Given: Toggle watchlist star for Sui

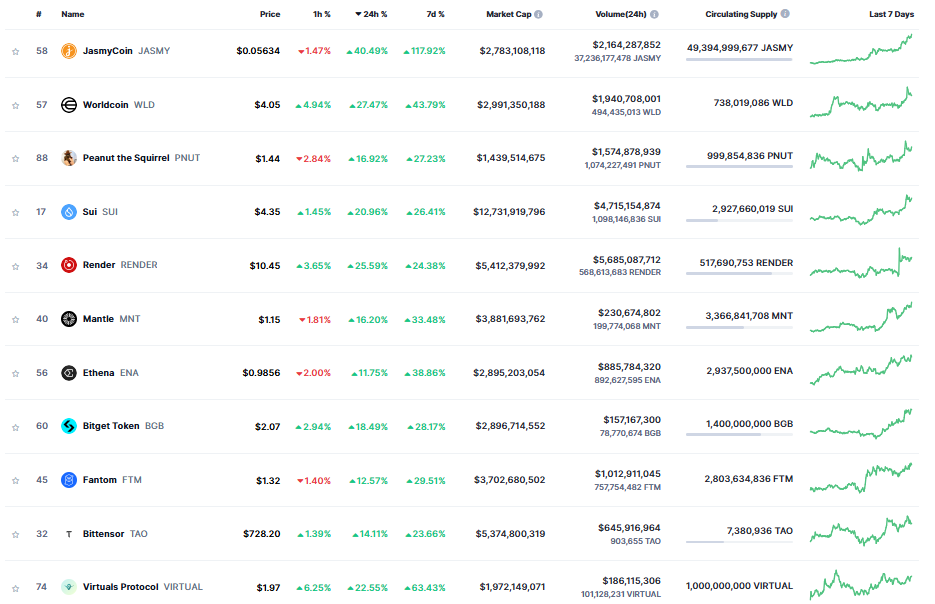Looking at the screenshot, I should (x=16, y=212).
